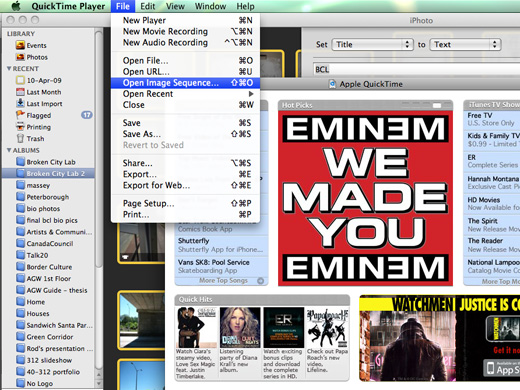Image resolution: width=520 pixels, height=390 pixels.
Task: Choose Share… menu item
Action: pos(185,163)
